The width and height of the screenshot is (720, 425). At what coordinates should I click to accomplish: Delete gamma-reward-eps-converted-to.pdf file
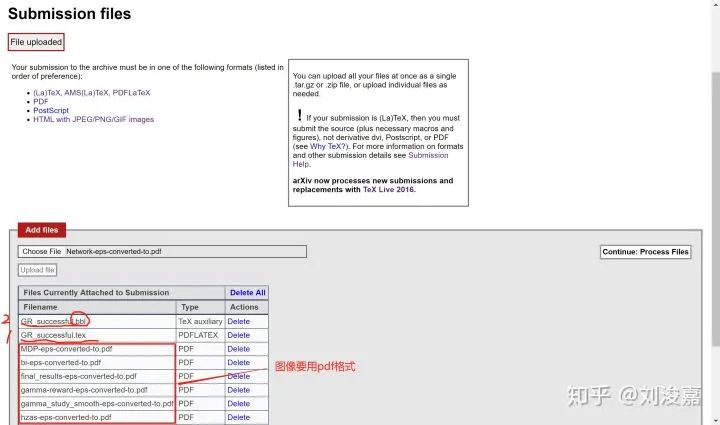coord(238,390)
